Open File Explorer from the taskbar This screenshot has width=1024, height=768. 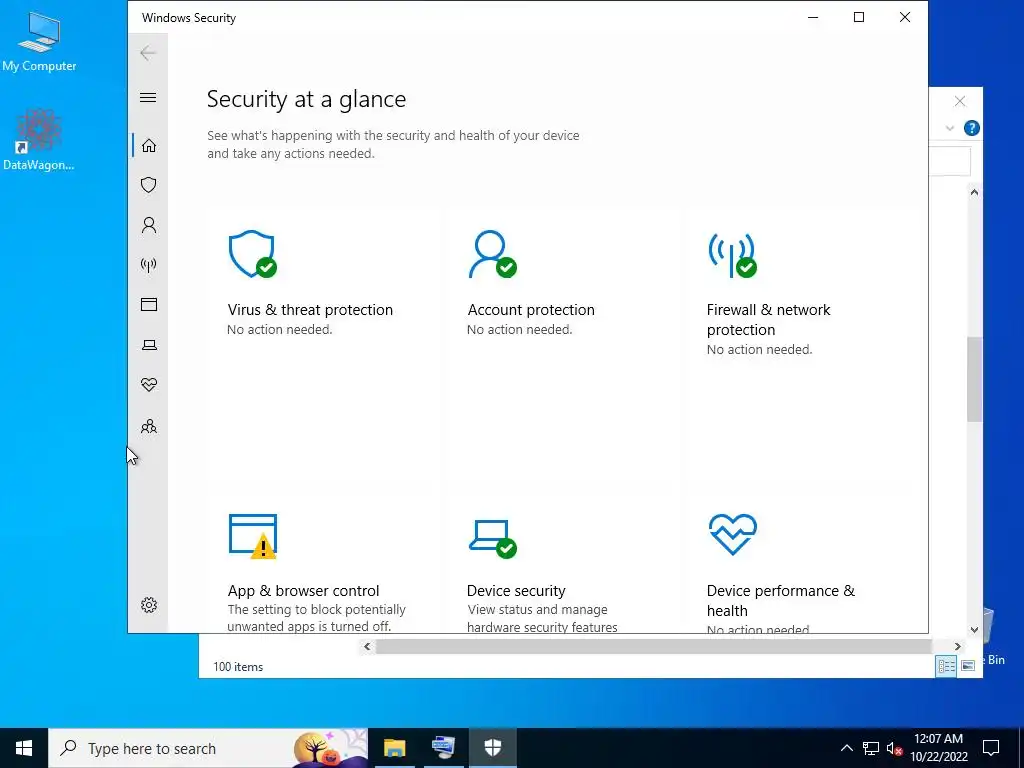394,748
